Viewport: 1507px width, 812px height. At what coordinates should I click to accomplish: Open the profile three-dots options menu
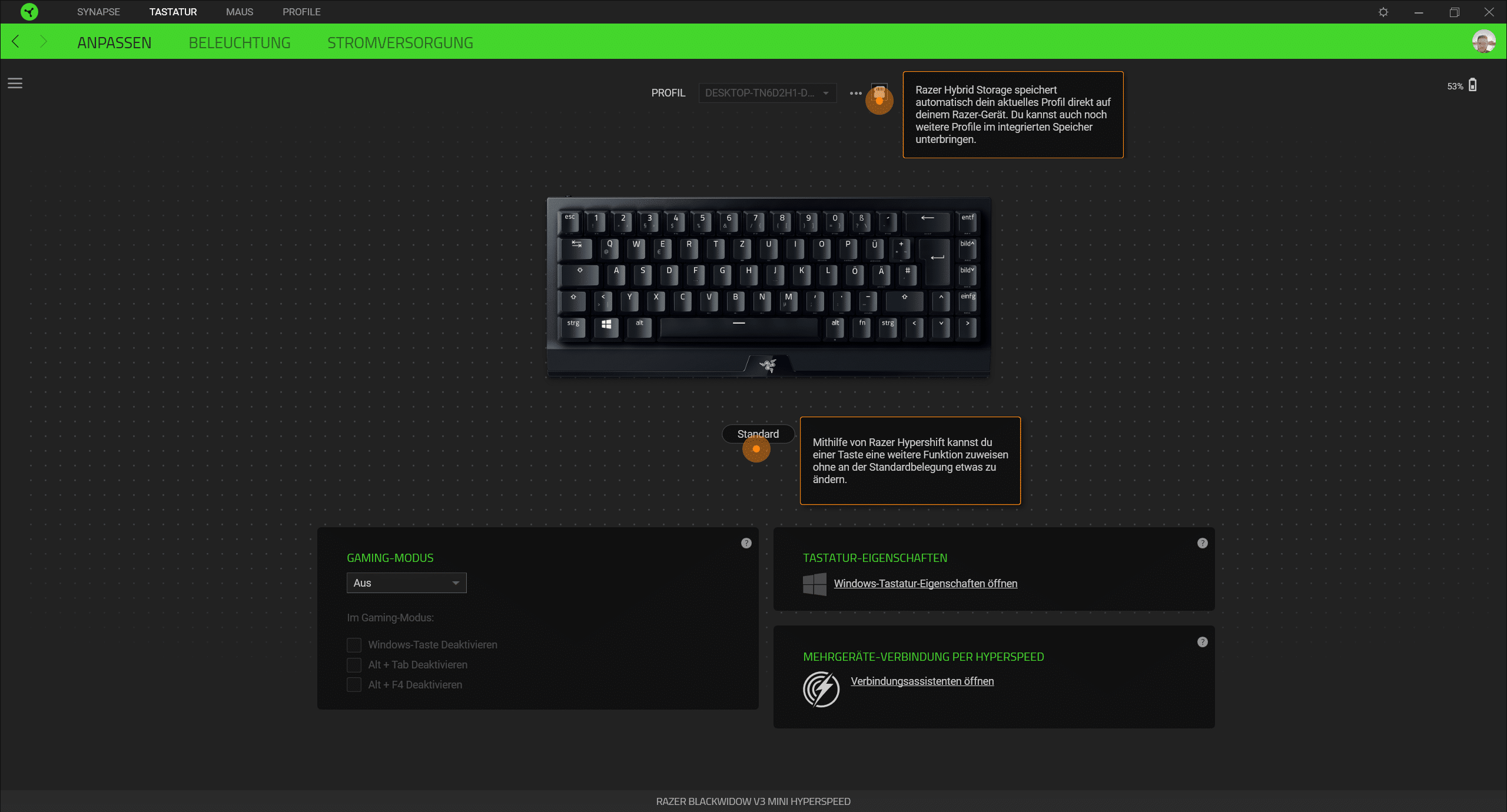click(x=855, y=93)
